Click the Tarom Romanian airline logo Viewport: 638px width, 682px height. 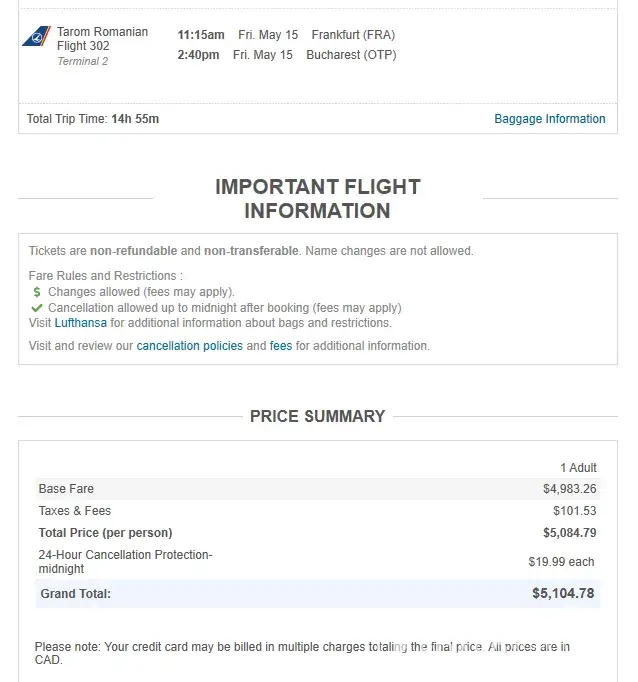click(37, 36)
